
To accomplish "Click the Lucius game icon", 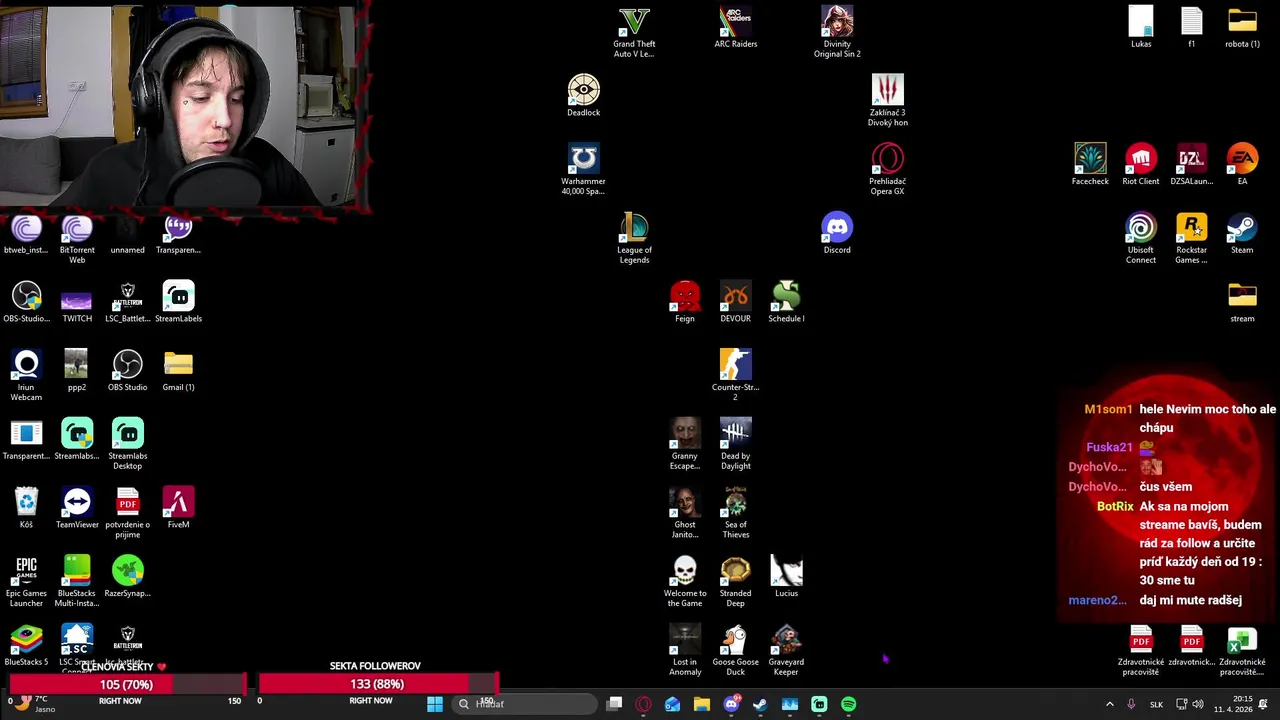I will tap(786, 577).
